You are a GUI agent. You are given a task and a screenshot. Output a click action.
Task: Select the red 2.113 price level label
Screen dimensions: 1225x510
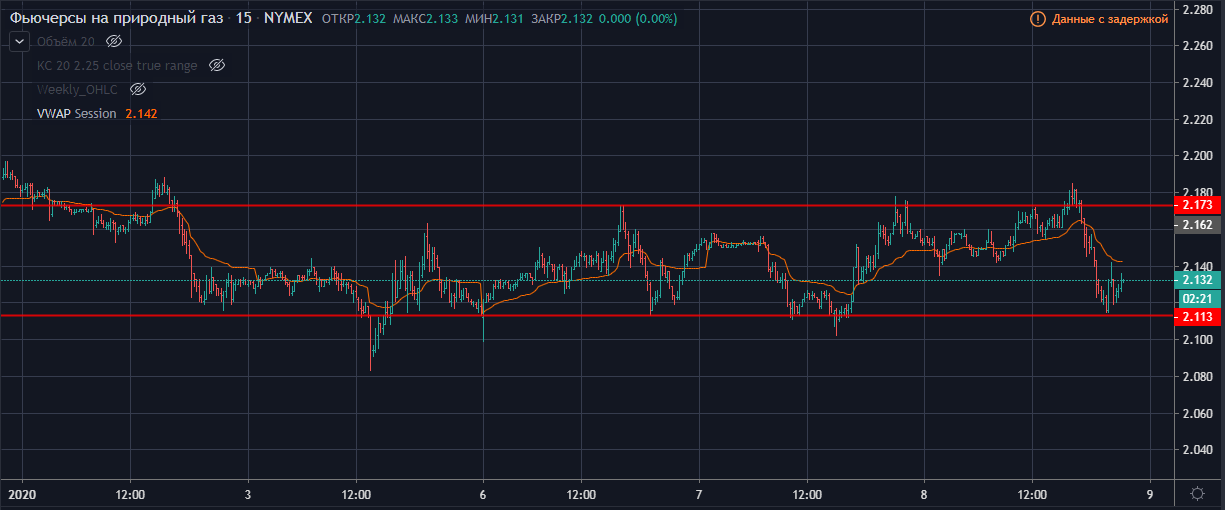point(1198,317)
